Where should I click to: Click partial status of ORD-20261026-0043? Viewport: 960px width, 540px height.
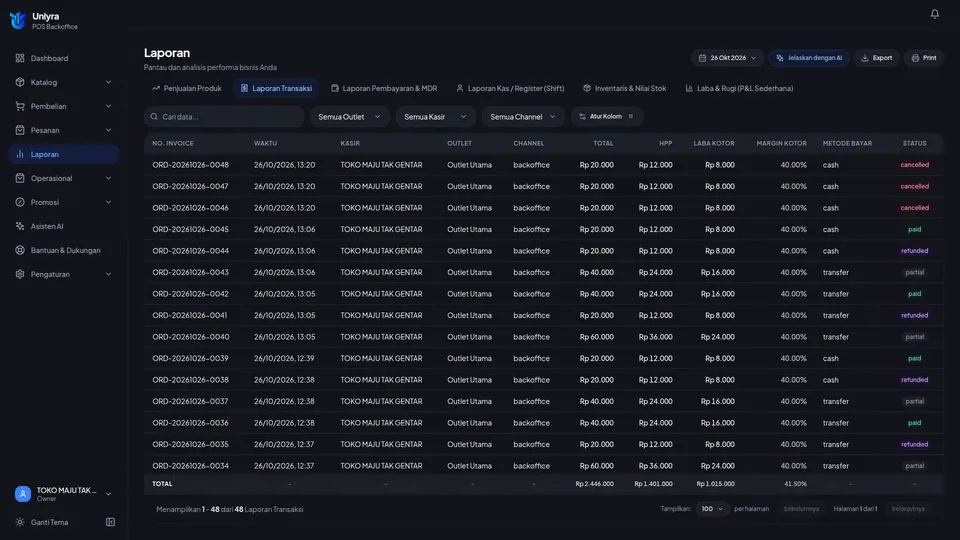coord(914,272)
